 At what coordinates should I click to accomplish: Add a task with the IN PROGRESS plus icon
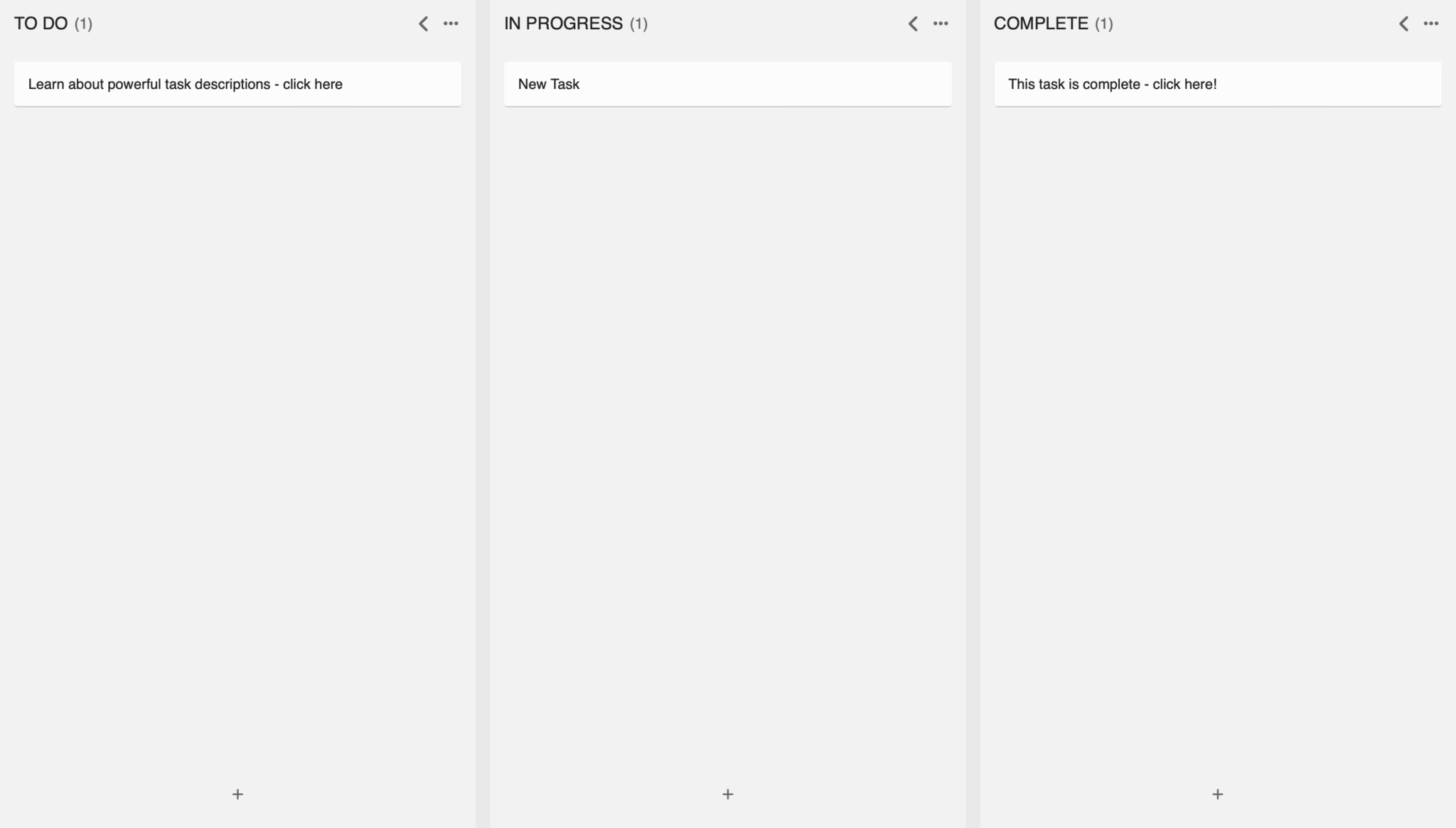point(727,794)
